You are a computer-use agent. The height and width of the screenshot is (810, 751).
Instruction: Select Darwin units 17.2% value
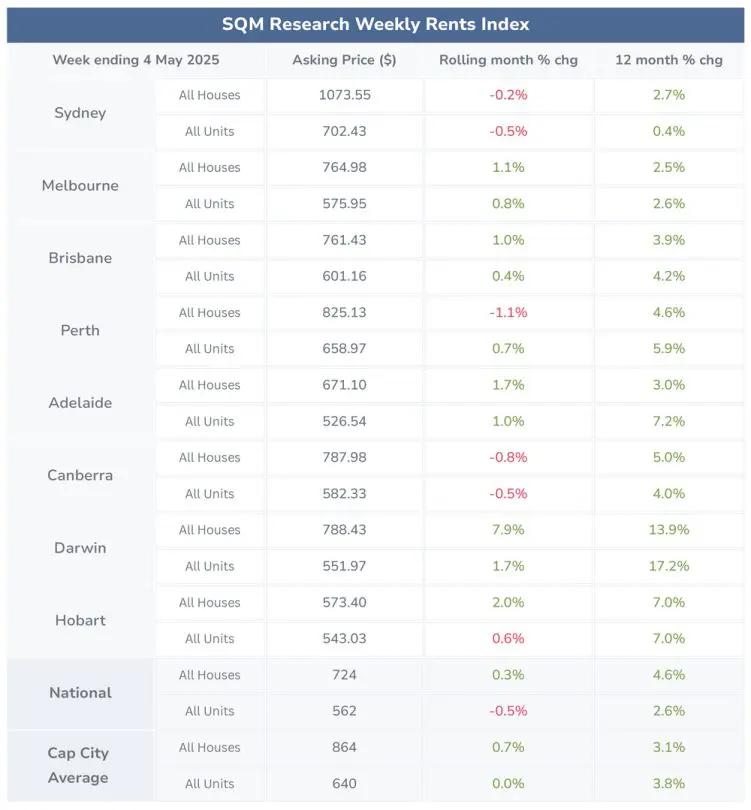coord(669,566)
